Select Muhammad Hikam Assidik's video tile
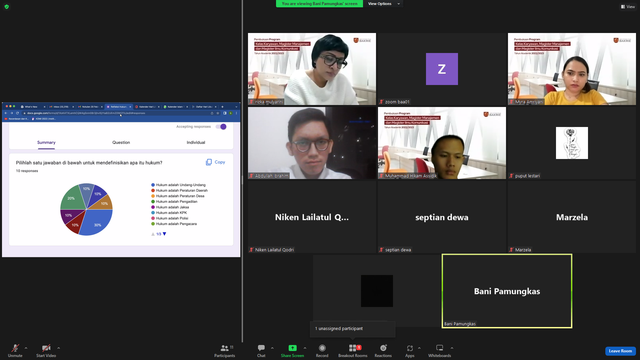The image size is (640, 360). [442, 143]
